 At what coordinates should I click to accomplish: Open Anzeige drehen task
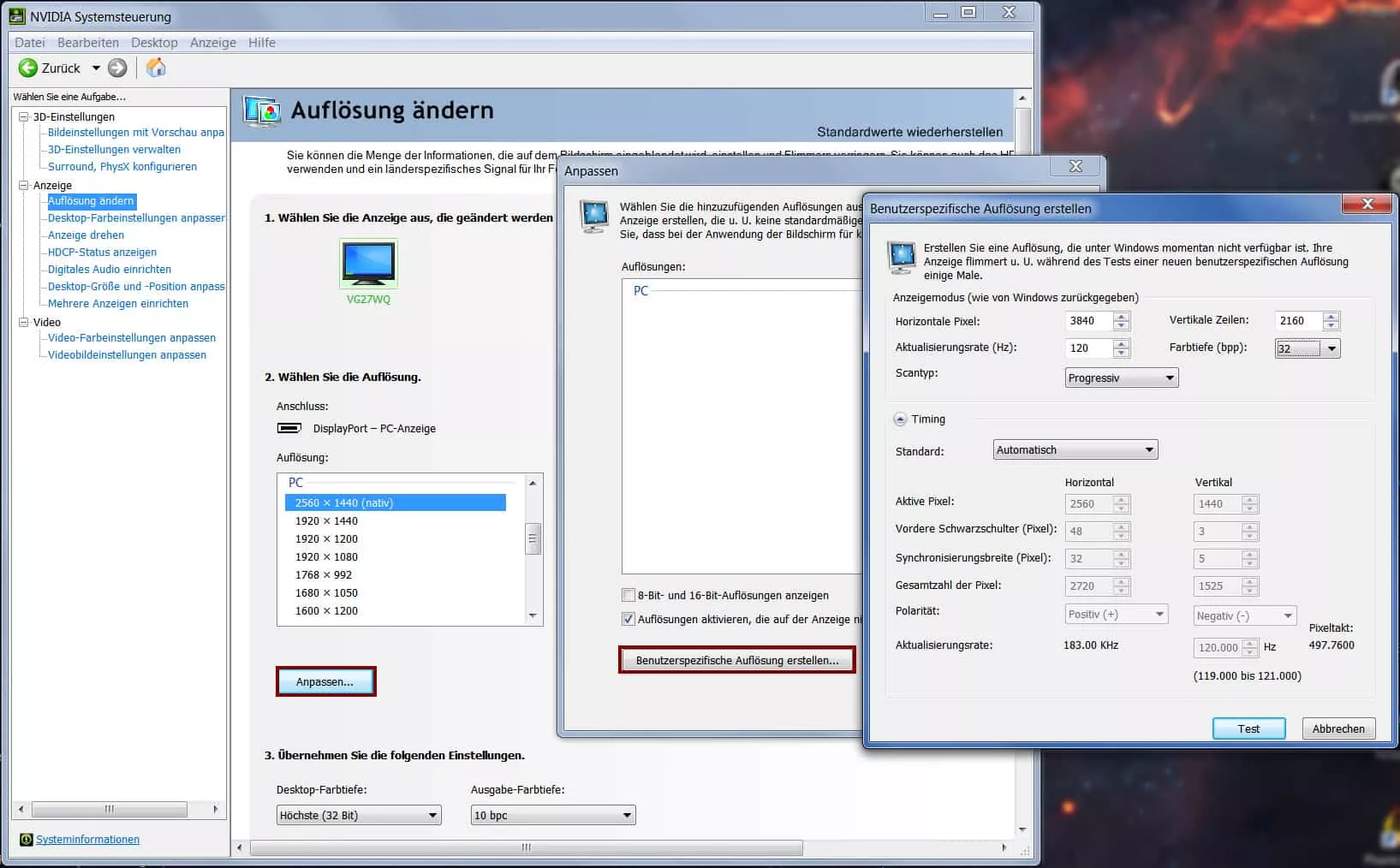tap(86, 235)
